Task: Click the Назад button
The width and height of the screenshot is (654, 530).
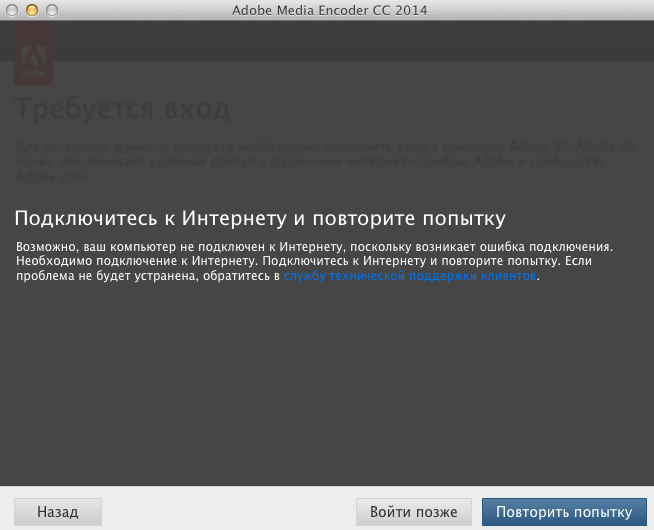Action: click(x=58, y=512)
